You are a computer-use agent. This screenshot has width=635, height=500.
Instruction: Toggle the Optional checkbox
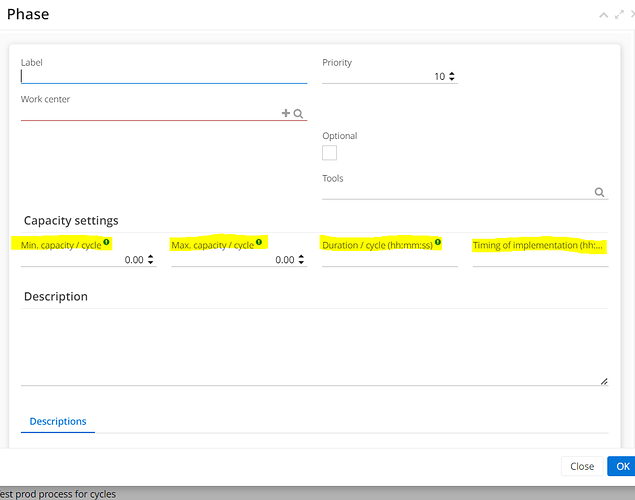pyautogui.click(x=329, y=153)
